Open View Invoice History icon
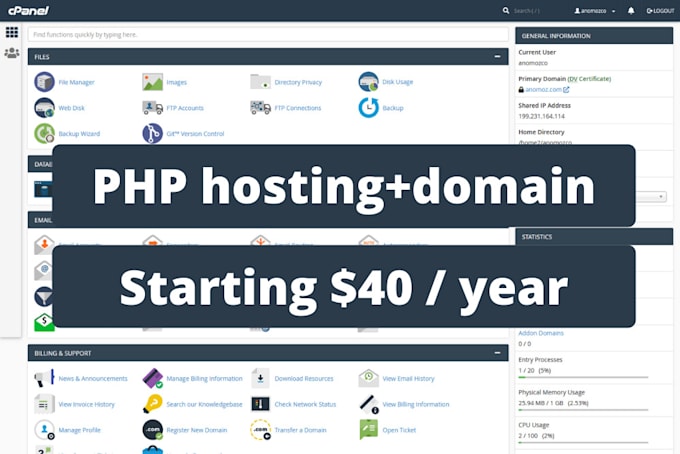The width and height of the screenshot is (680, 454). 44,404
